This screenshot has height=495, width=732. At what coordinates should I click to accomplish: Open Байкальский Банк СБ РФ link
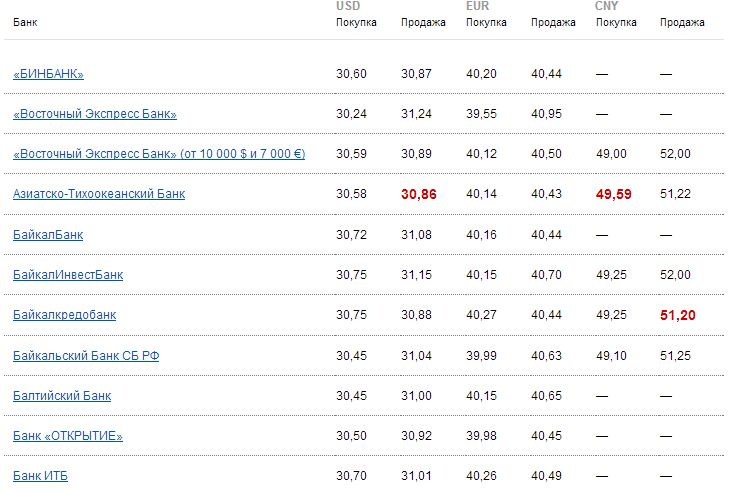pyautogui.click(x=86, y=356)
